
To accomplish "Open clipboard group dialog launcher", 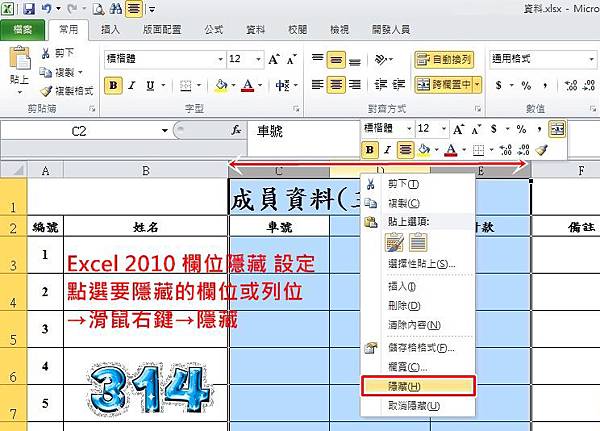I will pyautogui.click(x=92, y=109).
